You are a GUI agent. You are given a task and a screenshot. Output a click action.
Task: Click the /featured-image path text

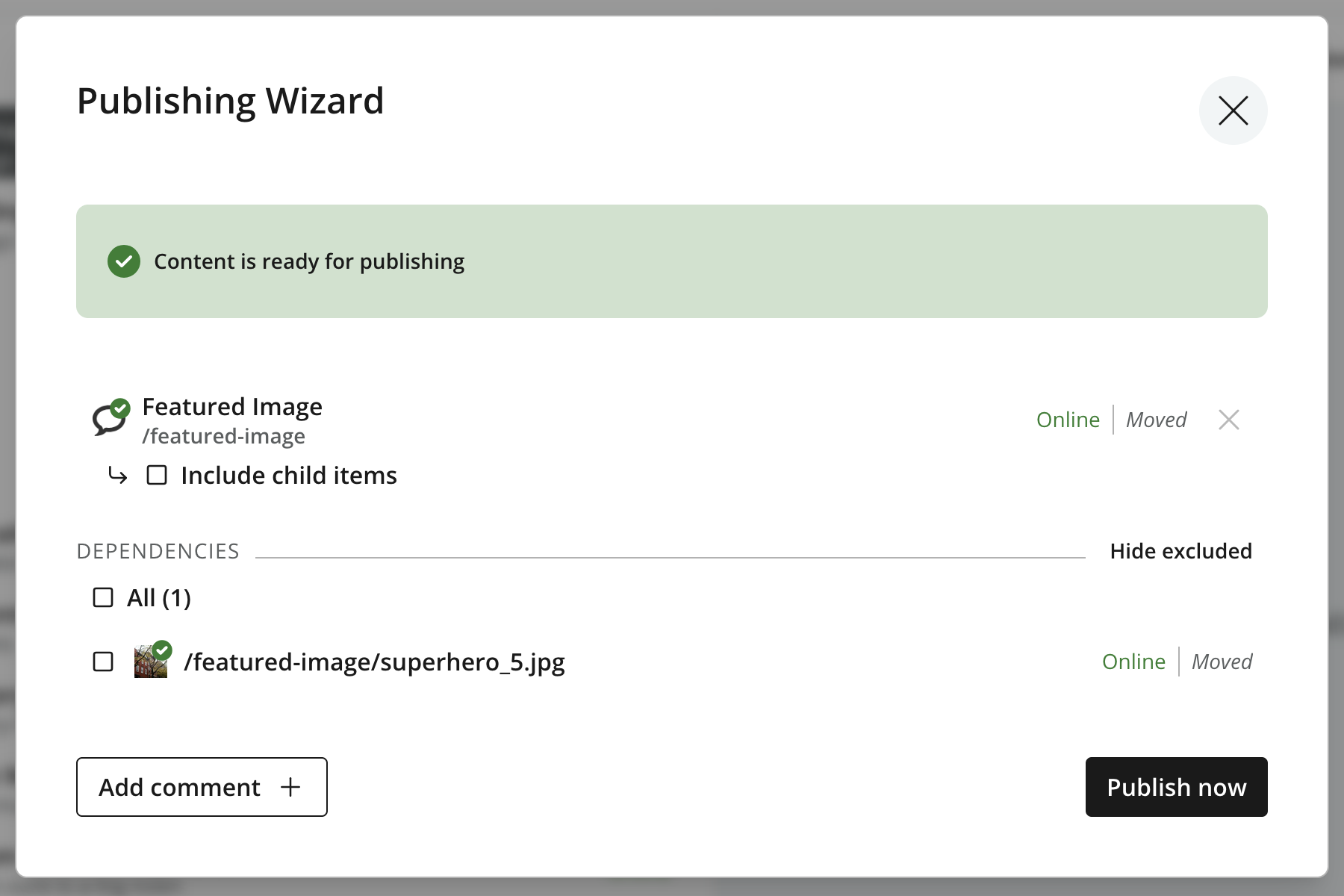(224, 436)
